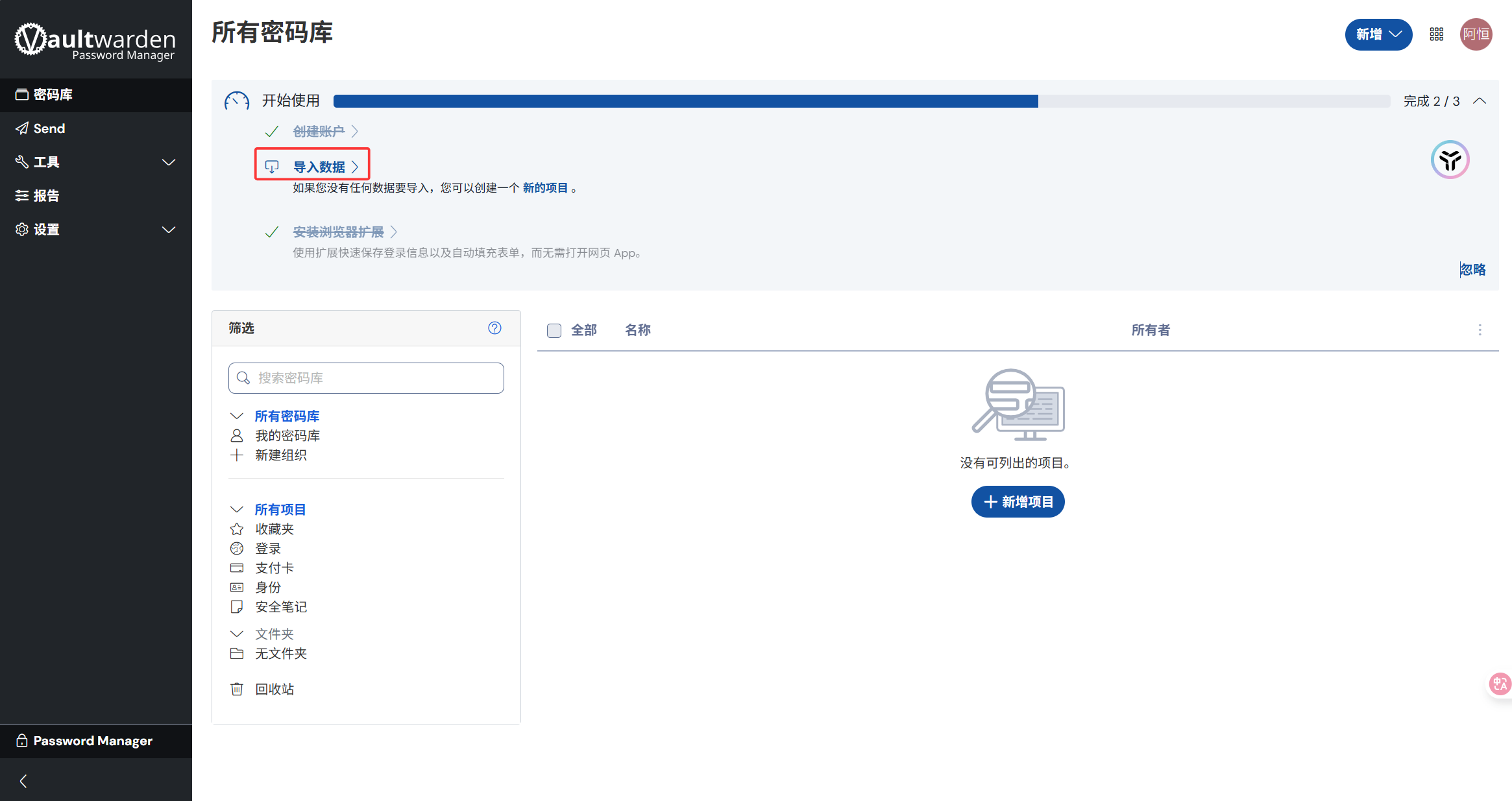Click the 所有者 column header
This screenshot has width=1512, height=801.
pos(1151,330)
